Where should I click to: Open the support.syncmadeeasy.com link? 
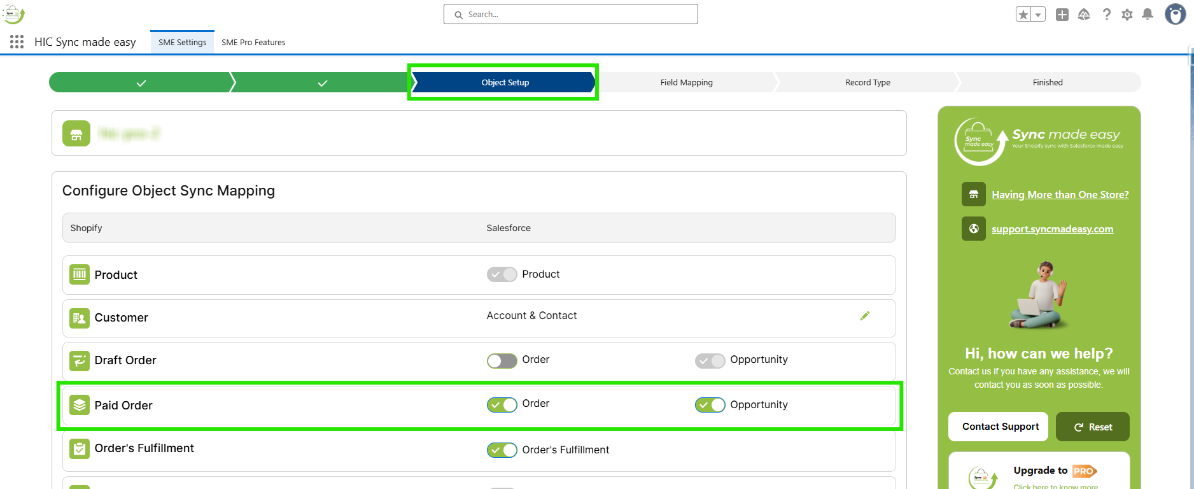1052,229
